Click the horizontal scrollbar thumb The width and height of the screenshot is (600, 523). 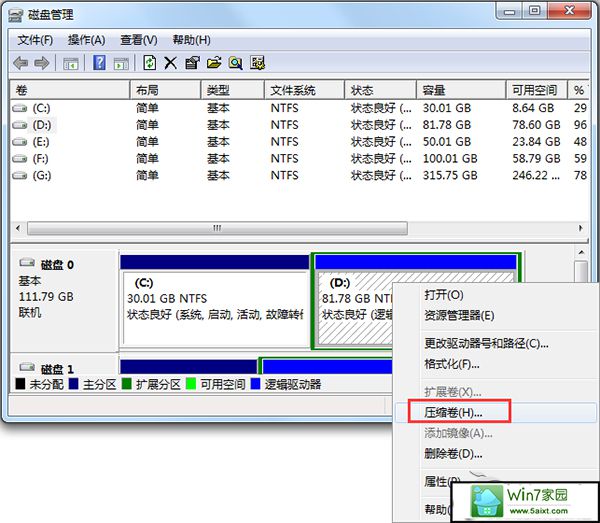(217, 228)
